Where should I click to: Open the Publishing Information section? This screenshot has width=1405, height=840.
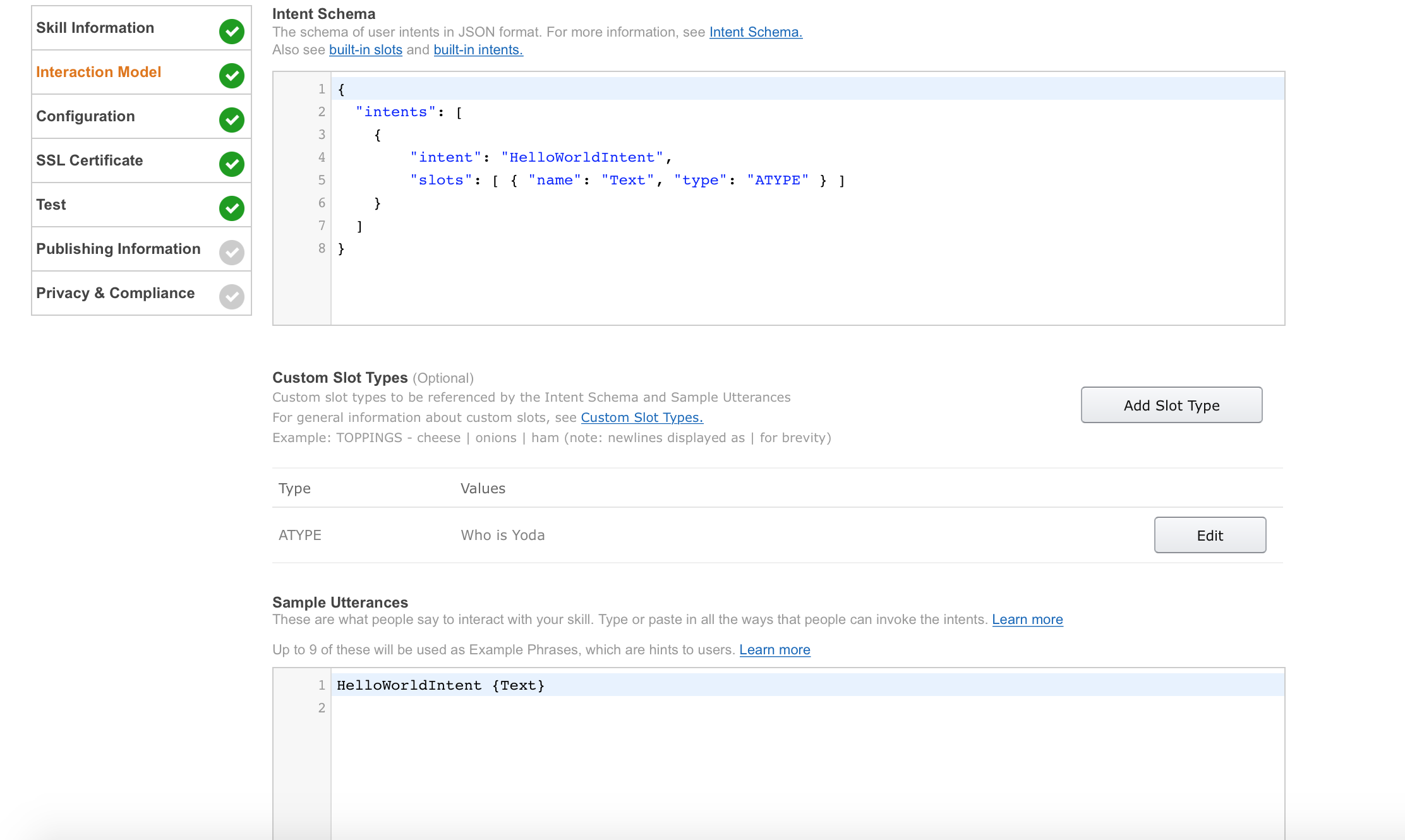118,249
